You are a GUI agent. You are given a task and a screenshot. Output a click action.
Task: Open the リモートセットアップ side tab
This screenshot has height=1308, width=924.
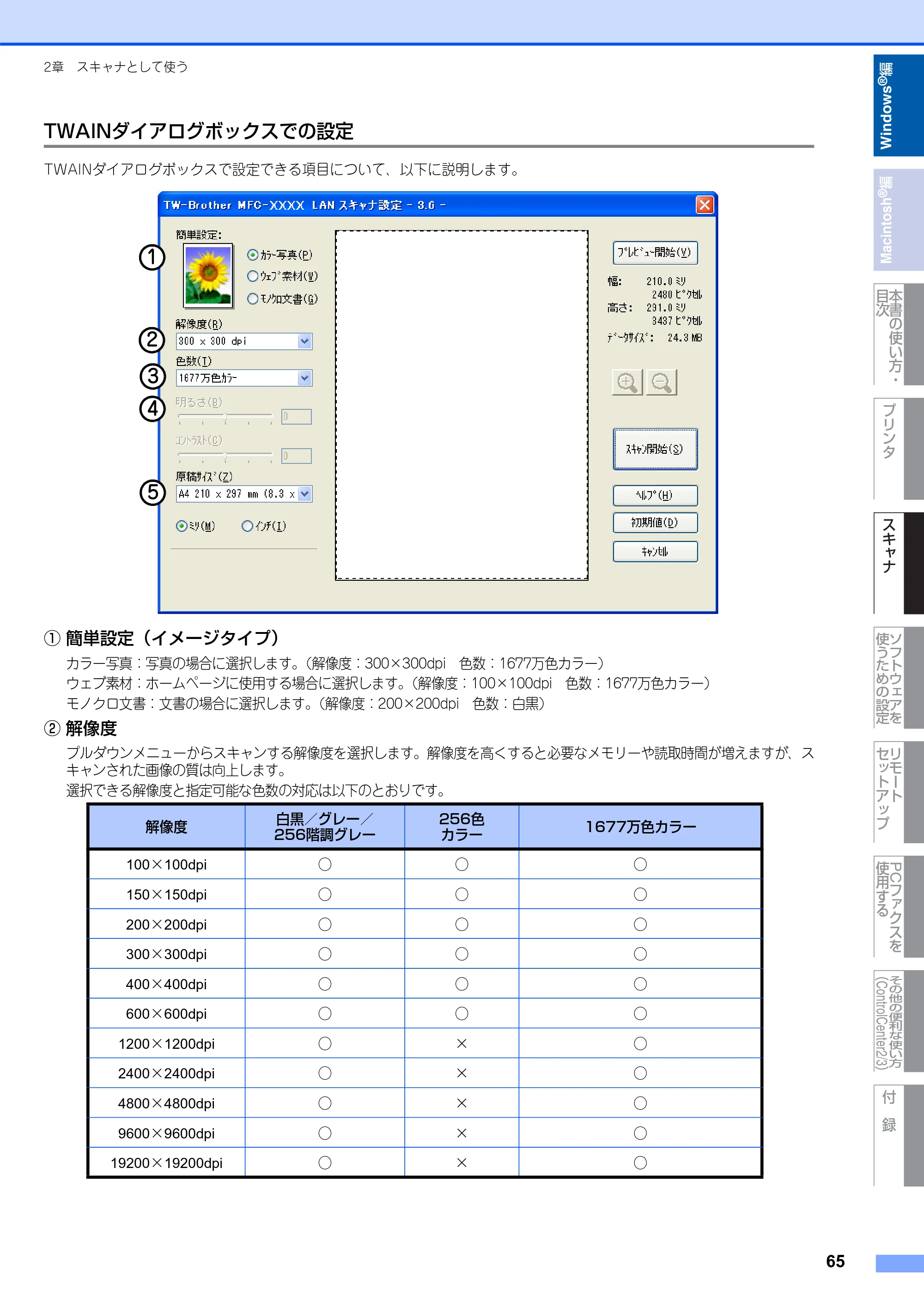899,792
